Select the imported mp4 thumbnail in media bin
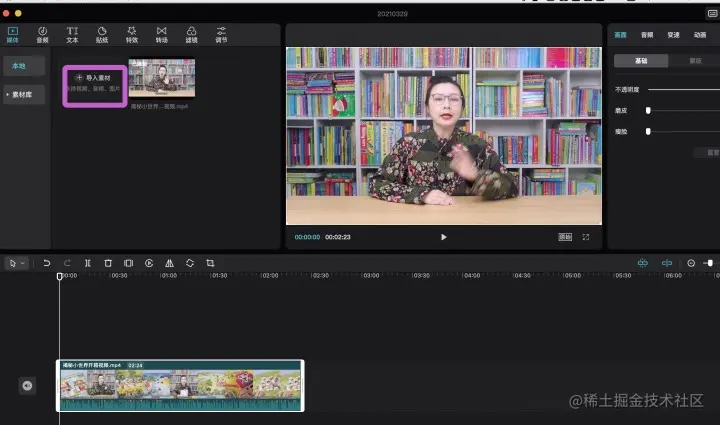Viewport: 720px width, 425px height. [x=162, y=78]
